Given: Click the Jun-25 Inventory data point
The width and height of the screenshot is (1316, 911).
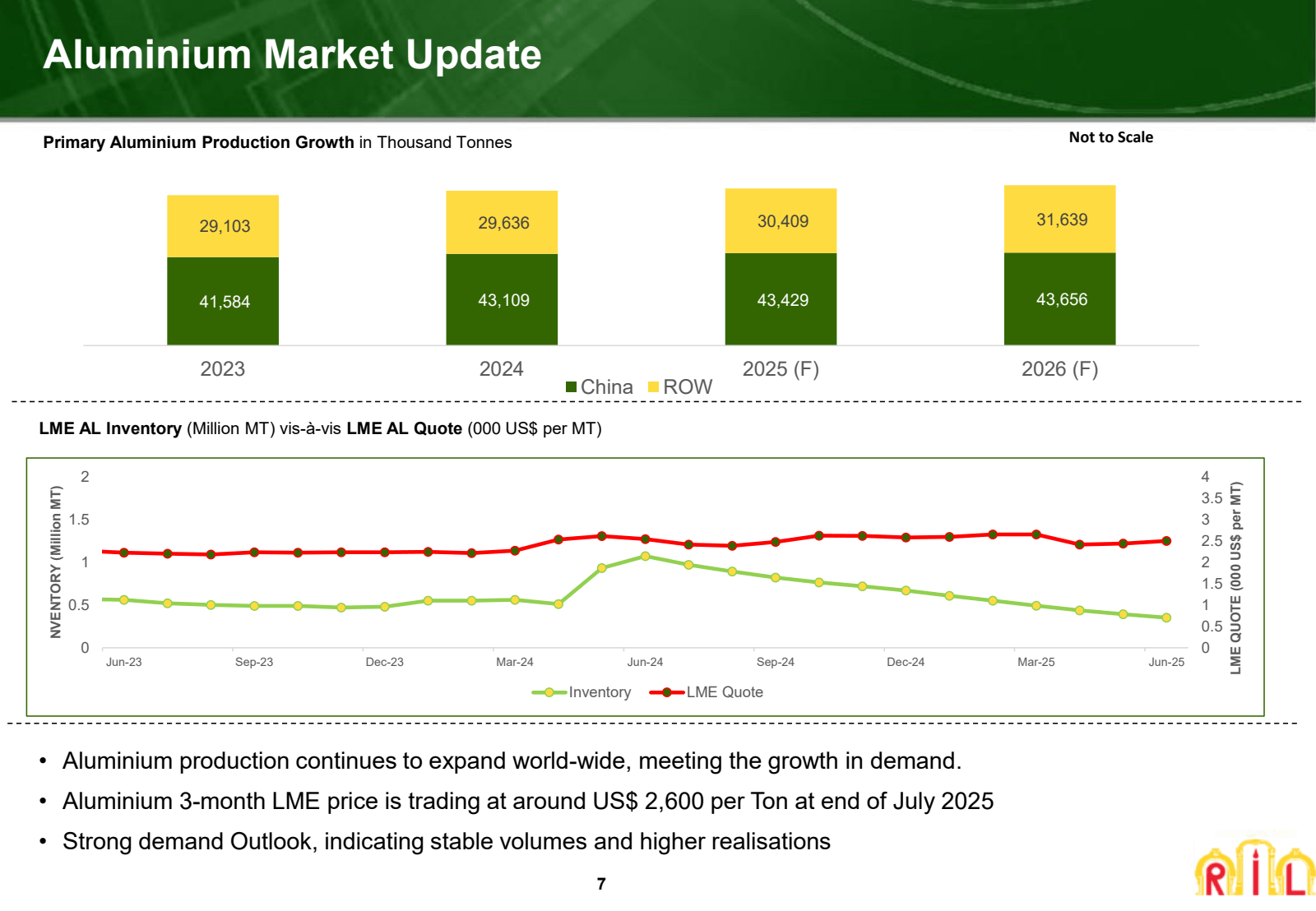Looking at the screenshot, I should [x=1166, y=617].
